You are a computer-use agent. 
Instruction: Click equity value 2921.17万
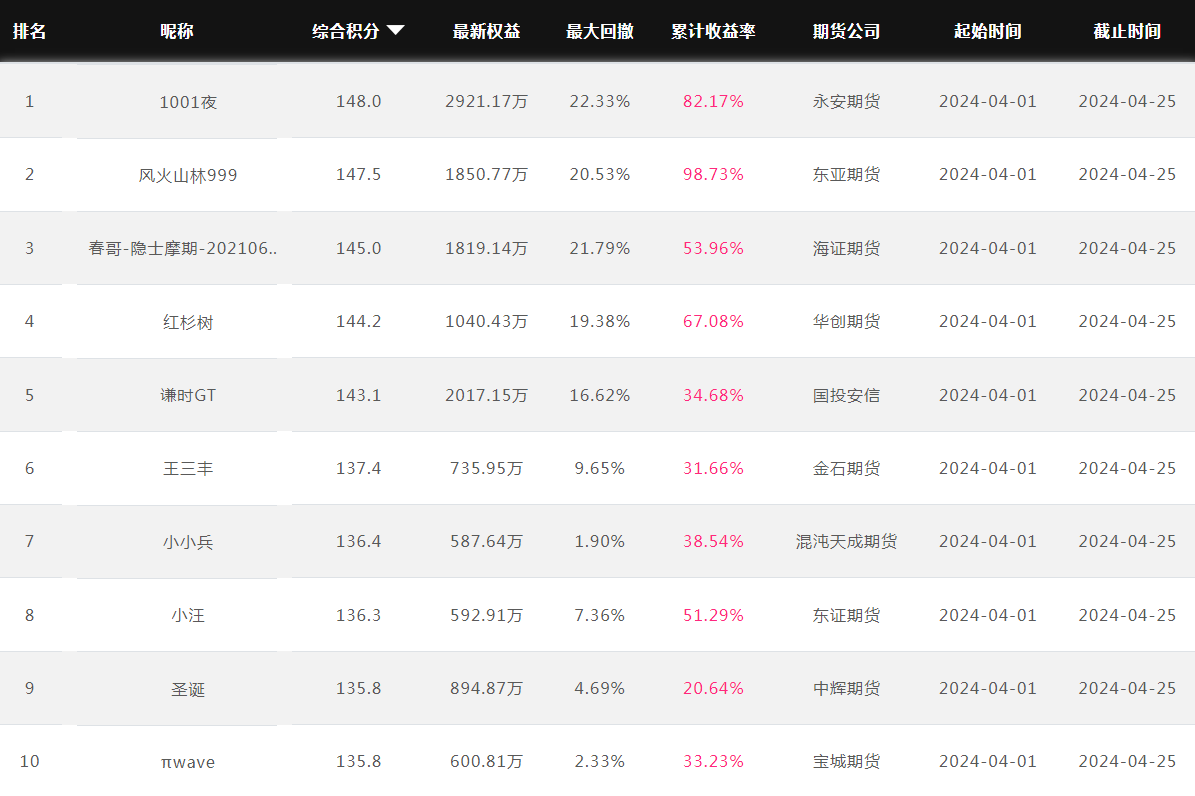[x=486, y=101]
